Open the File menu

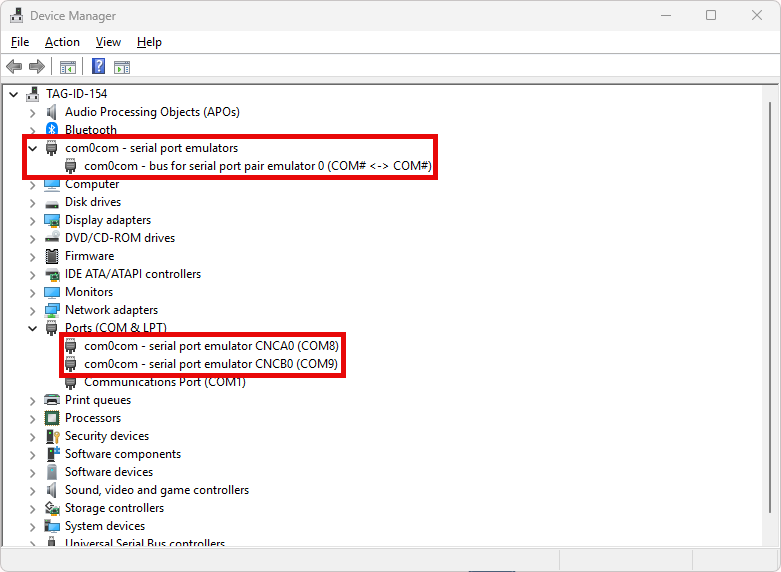[x=20, y=42]
